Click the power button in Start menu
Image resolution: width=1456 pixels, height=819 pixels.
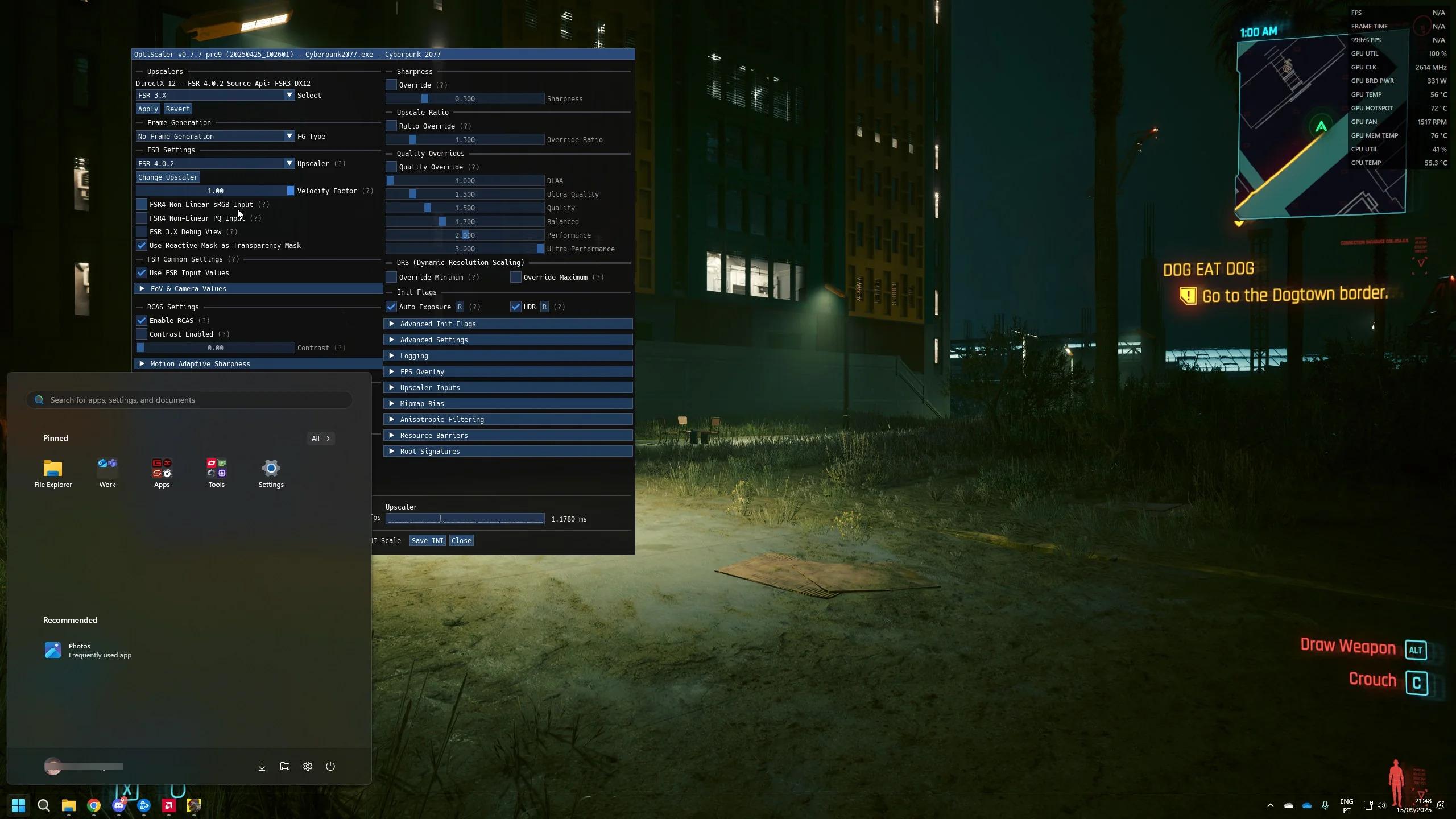330,766
